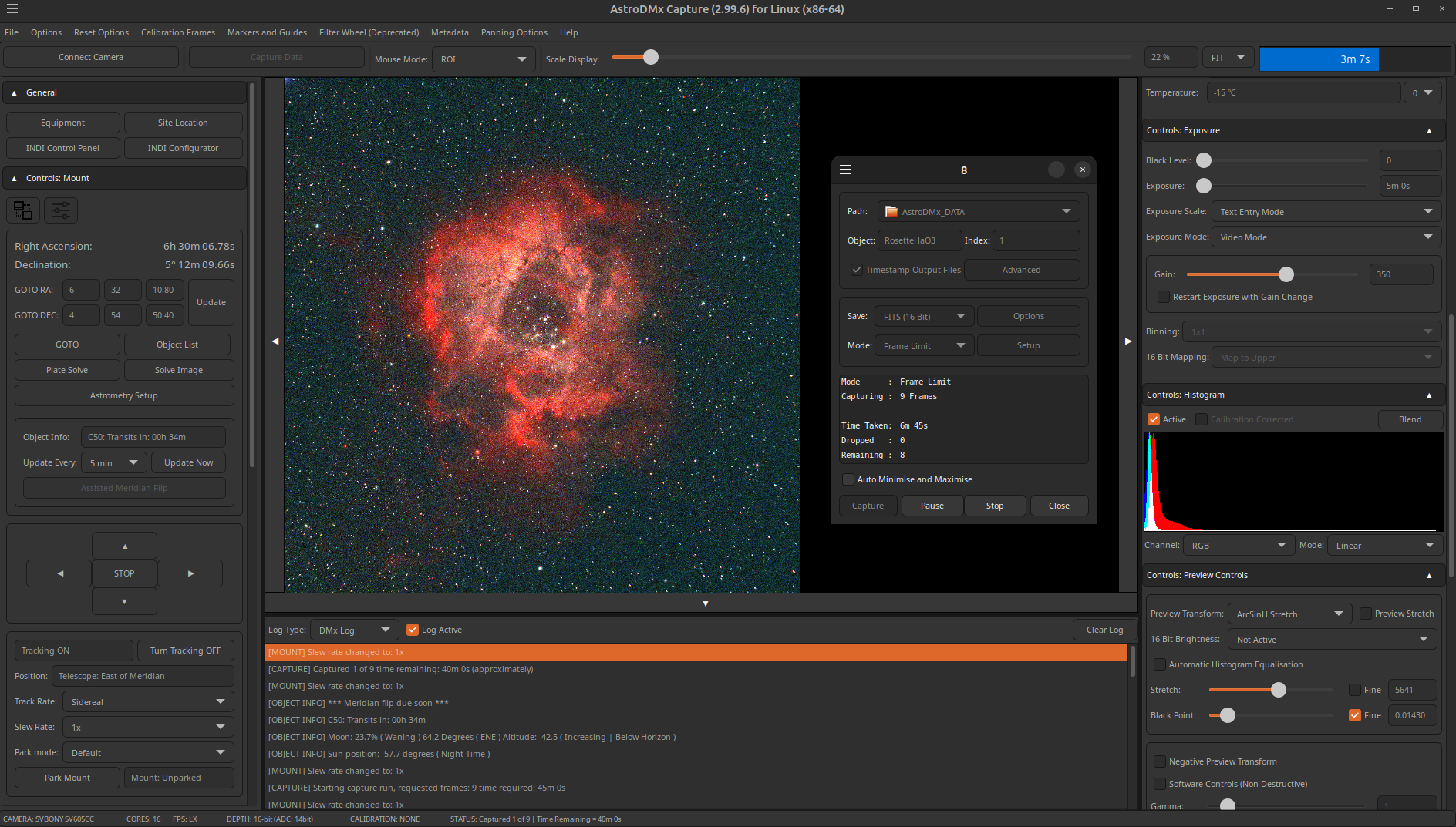Enable Restart Exposure with Gain Change
The width and height of the screenshot is (1456, 827).
1164,297
